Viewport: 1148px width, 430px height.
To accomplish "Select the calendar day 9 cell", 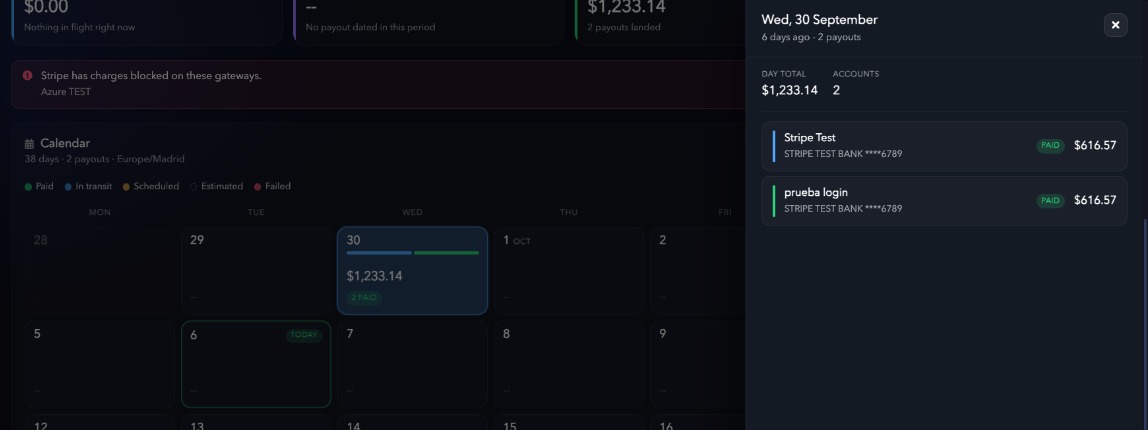I will click(x=698, y=364).
